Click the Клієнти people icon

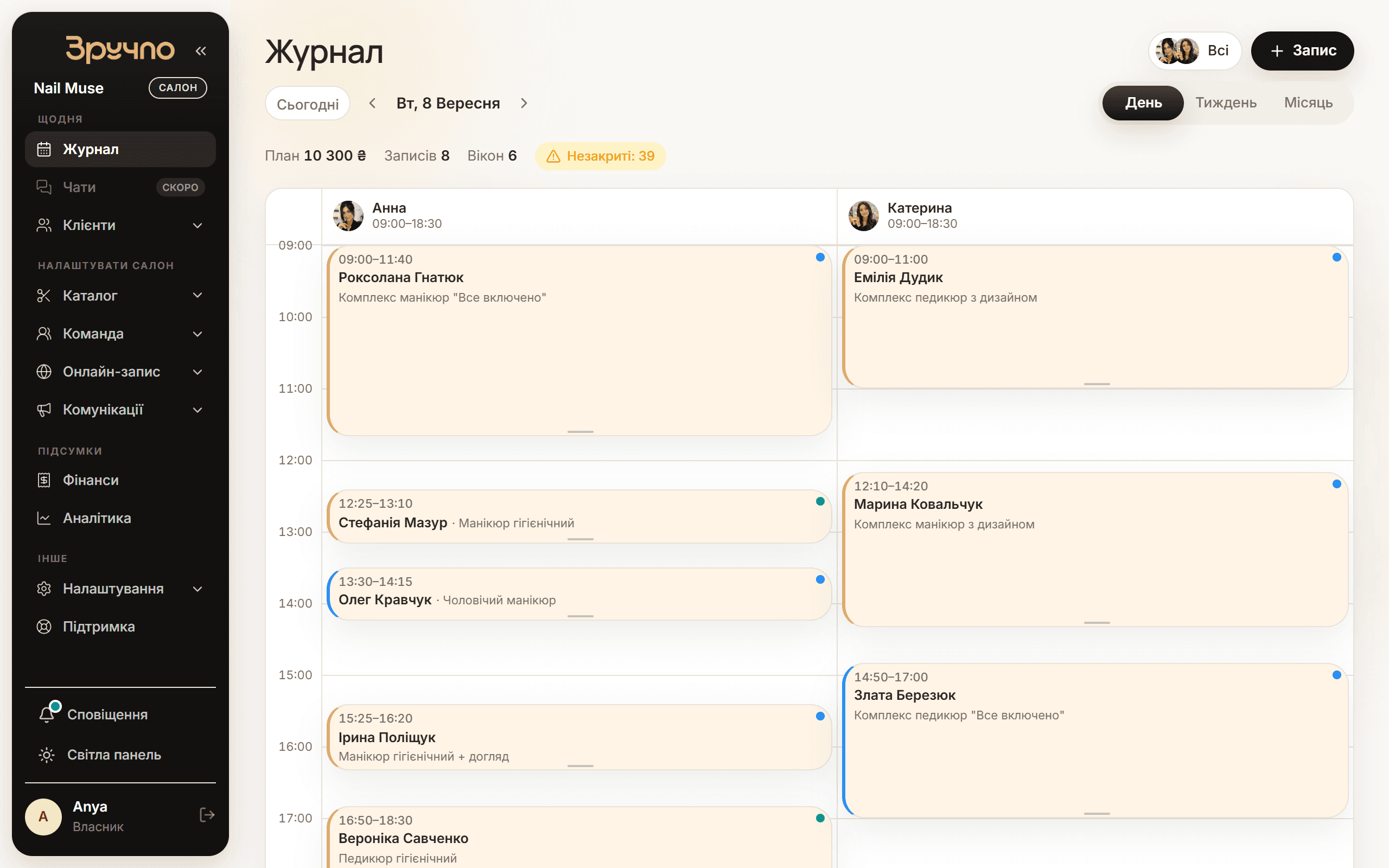point(44,225)
